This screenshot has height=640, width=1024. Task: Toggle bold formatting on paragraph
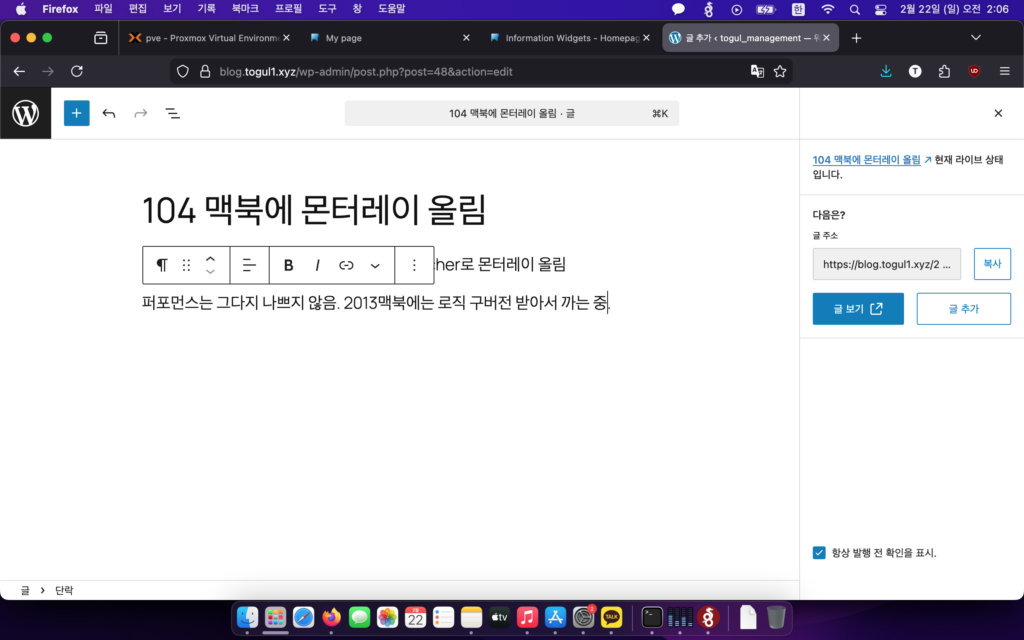288,265
